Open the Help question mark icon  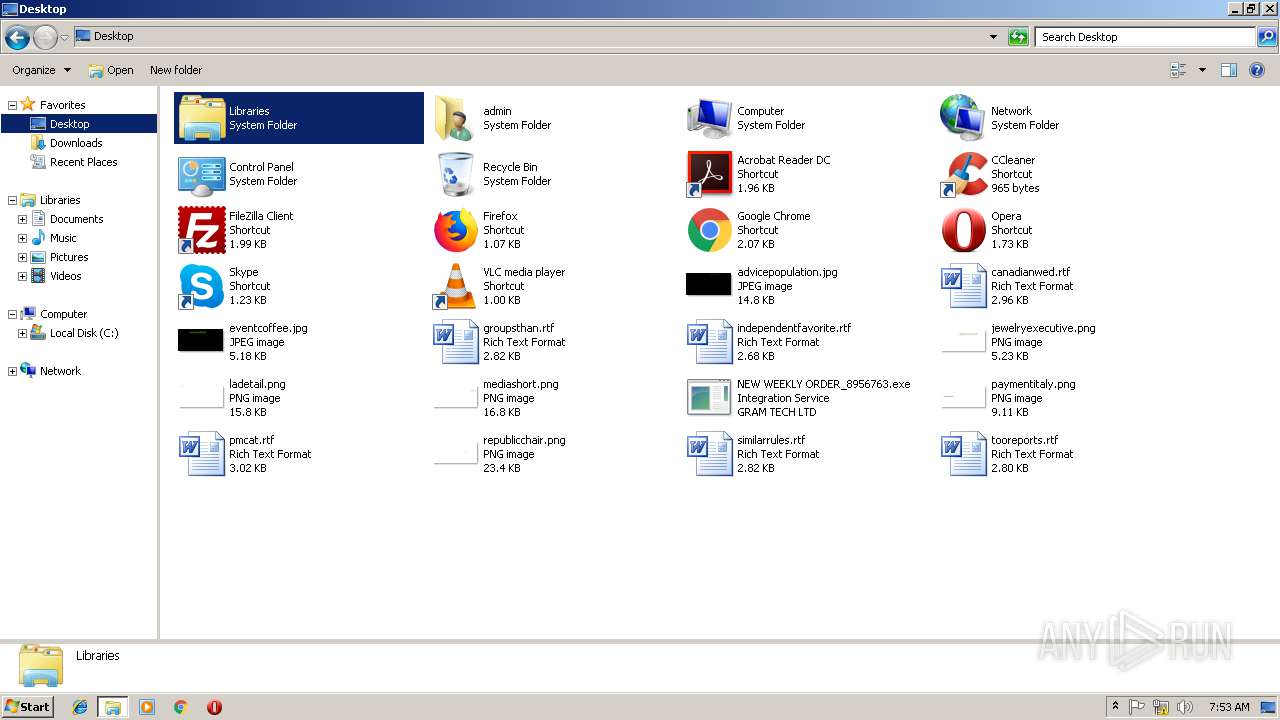(x=1257, y=70)
